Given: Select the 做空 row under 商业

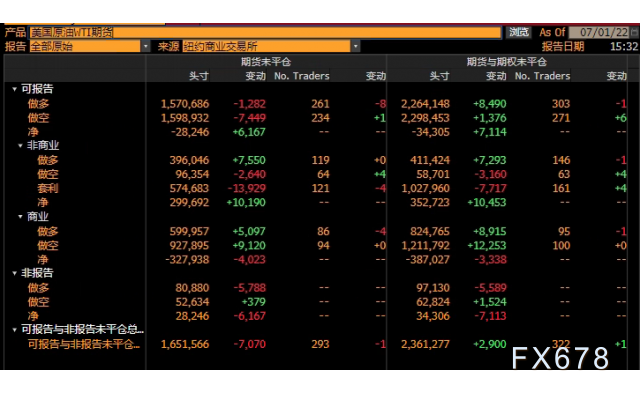Looking at the screenshot, I should (x=48, y=245).
